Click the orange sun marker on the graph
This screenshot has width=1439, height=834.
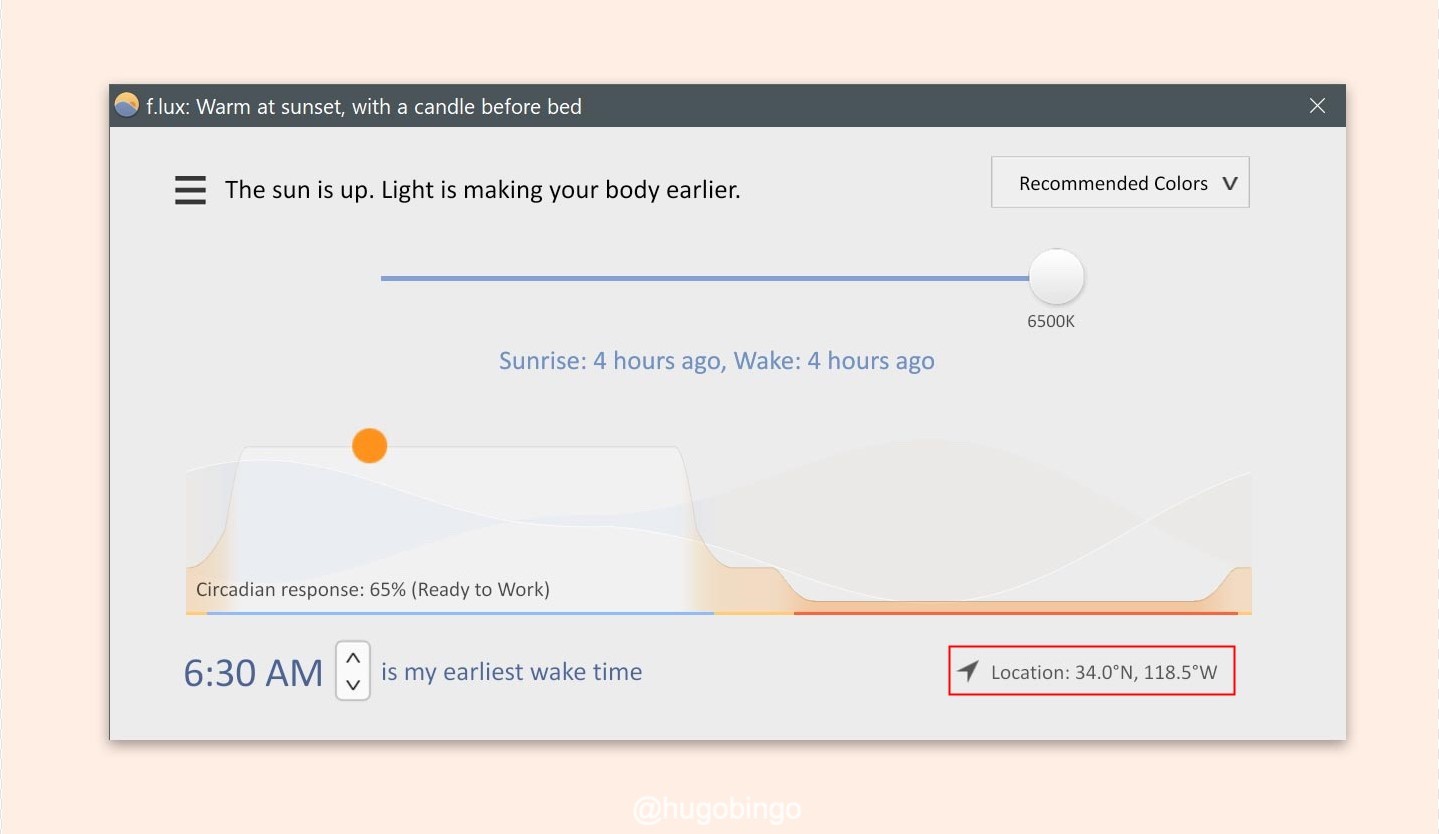click(369, 446)
